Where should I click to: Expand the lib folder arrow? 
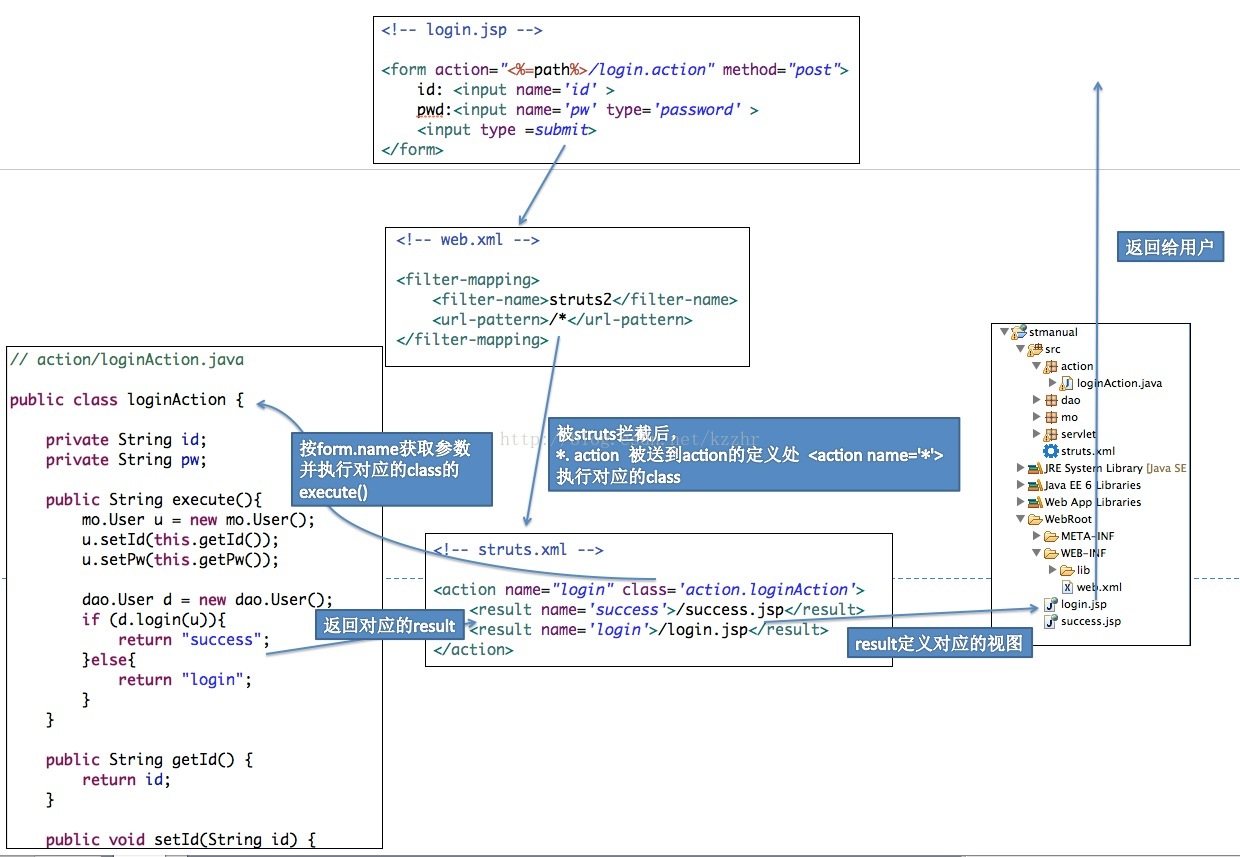click(1052, 569)
